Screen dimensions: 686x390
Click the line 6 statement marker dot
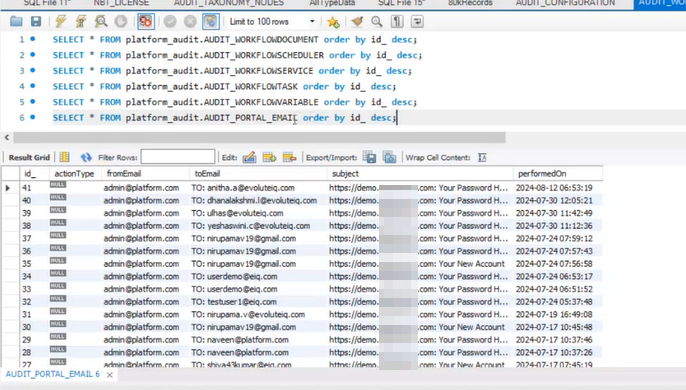pos(33,117)
